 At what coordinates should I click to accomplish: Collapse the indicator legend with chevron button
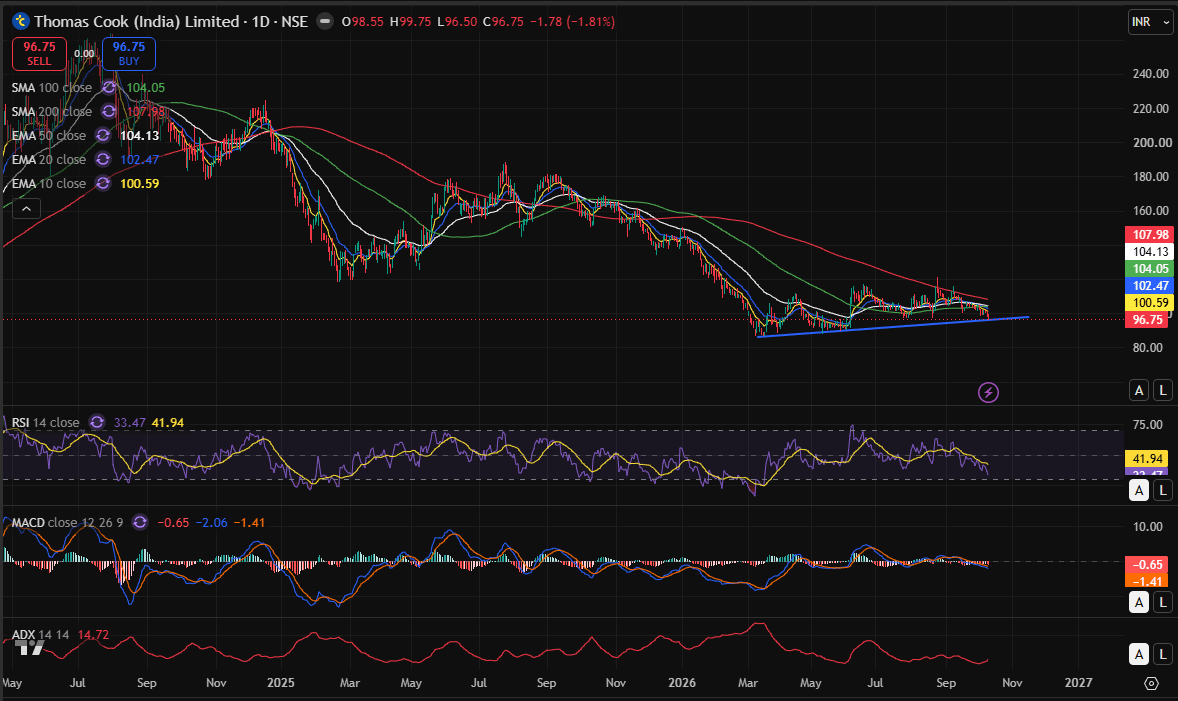click(x=26, y=209)
